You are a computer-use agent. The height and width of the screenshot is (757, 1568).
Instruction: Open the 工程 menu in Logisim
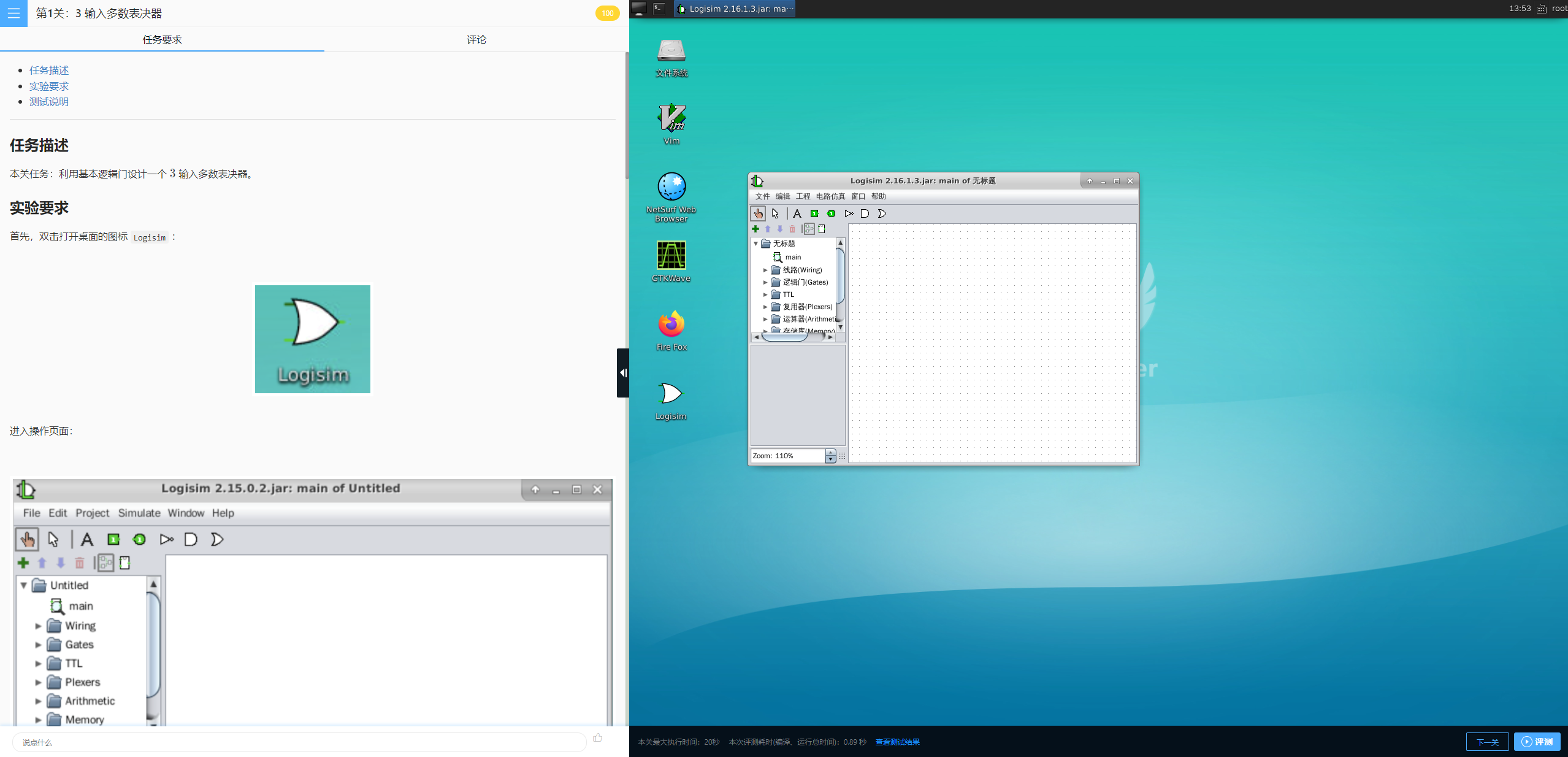pos(803,196)
